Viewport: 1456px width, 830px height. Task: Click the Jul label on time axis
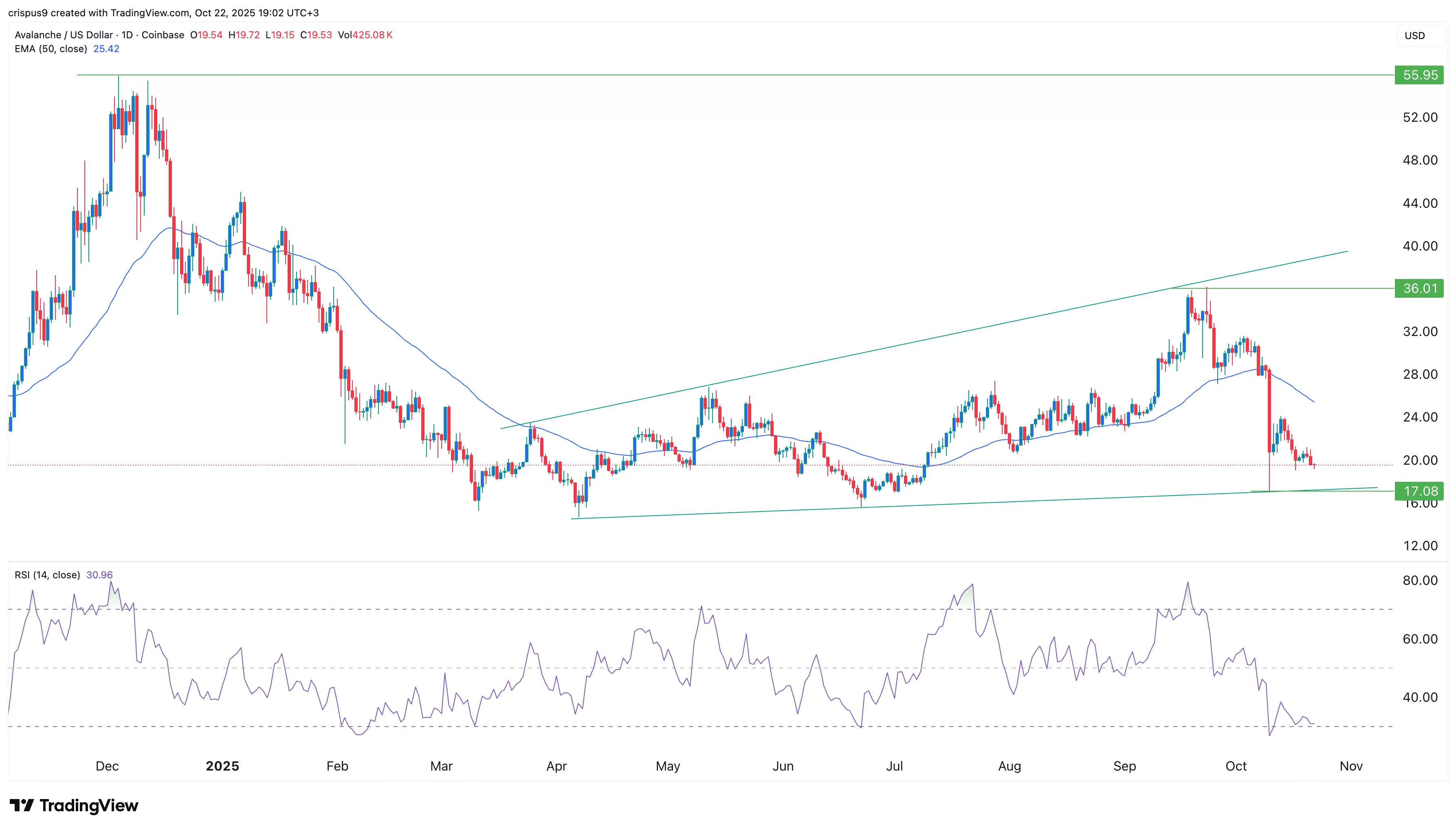894,766
